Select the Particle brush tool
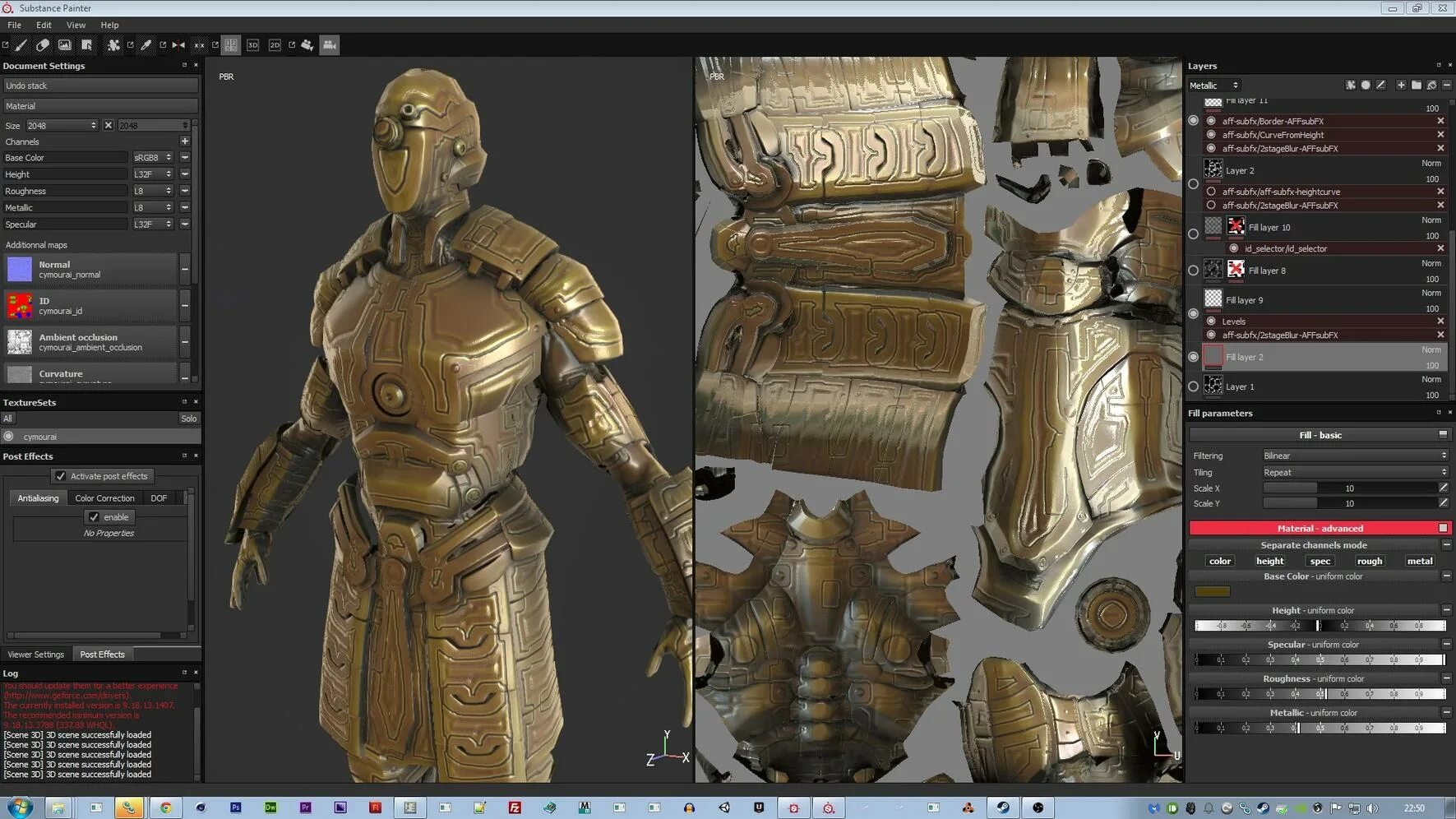1456x819 pixels. (114, 45)
